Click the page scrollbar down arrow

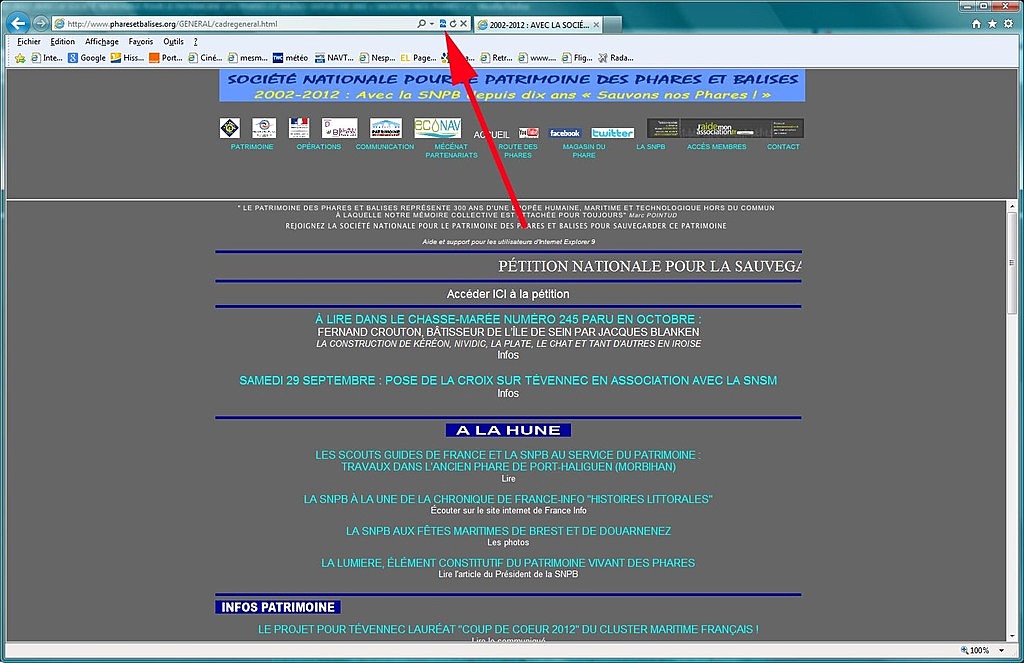click(1012, 636)
